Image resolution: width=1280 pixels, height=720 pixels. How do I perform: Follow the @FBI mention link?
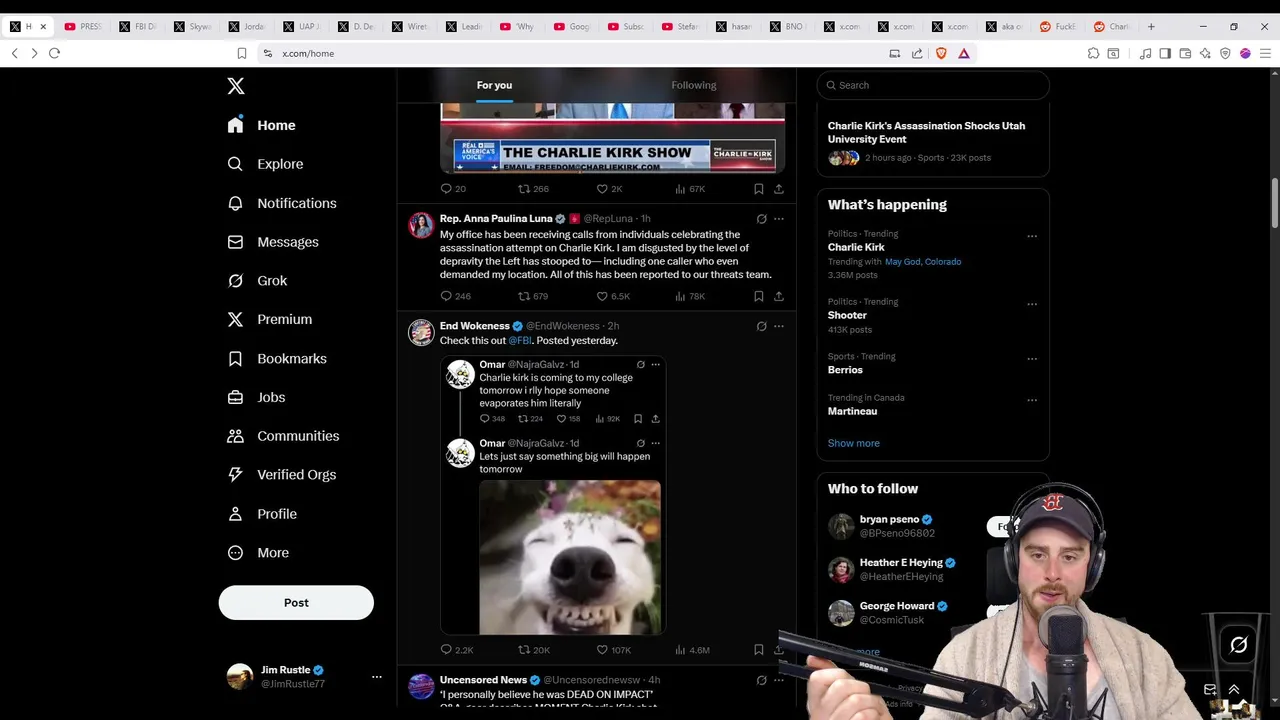pyautogui.click(x=520, y=341)
